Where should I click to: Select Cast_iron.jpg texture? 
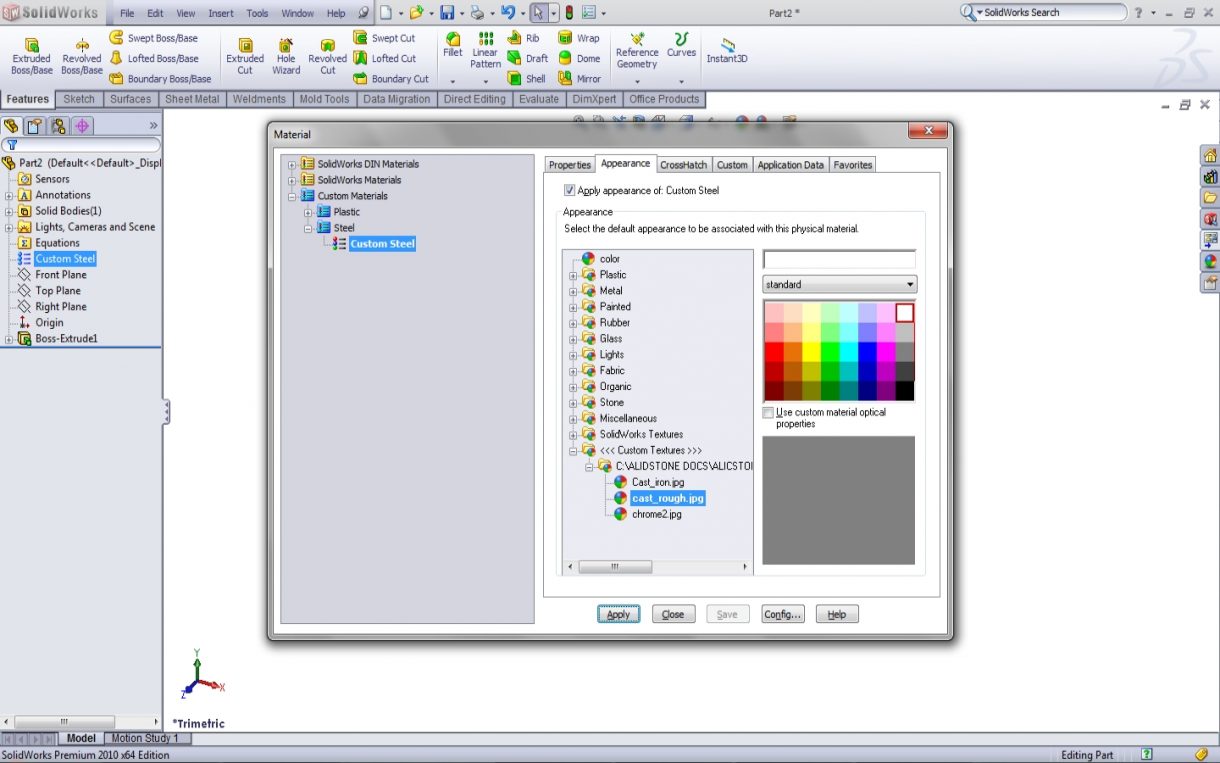click(x=658, y=482)
